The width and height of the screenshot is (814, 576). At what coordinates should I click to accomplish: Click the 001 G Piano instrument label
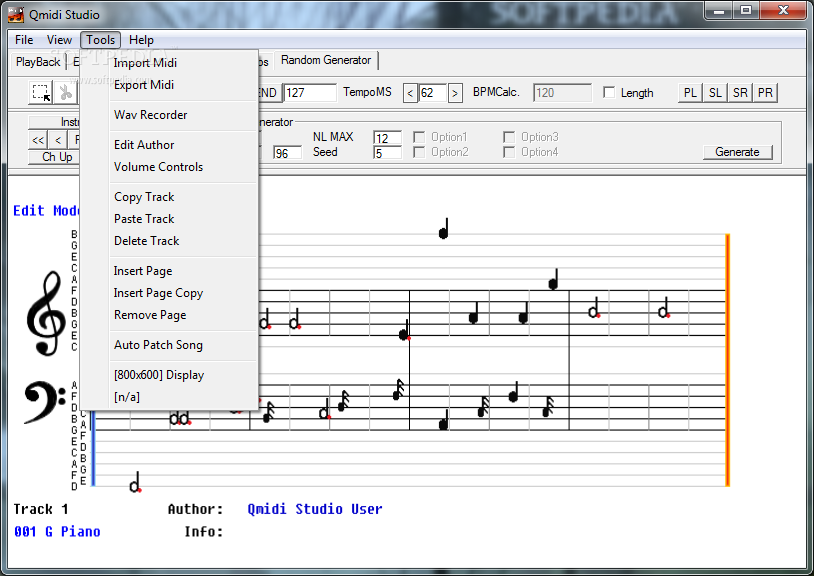pyautogui.click(x=58, y=531)
